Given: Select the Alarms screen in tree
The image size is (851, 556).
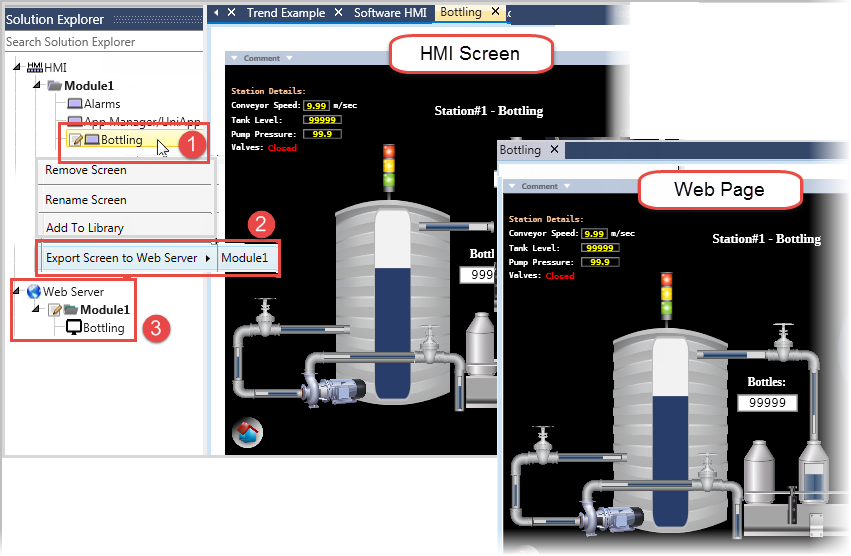Looking at the screenshot, I should point(102,104).
